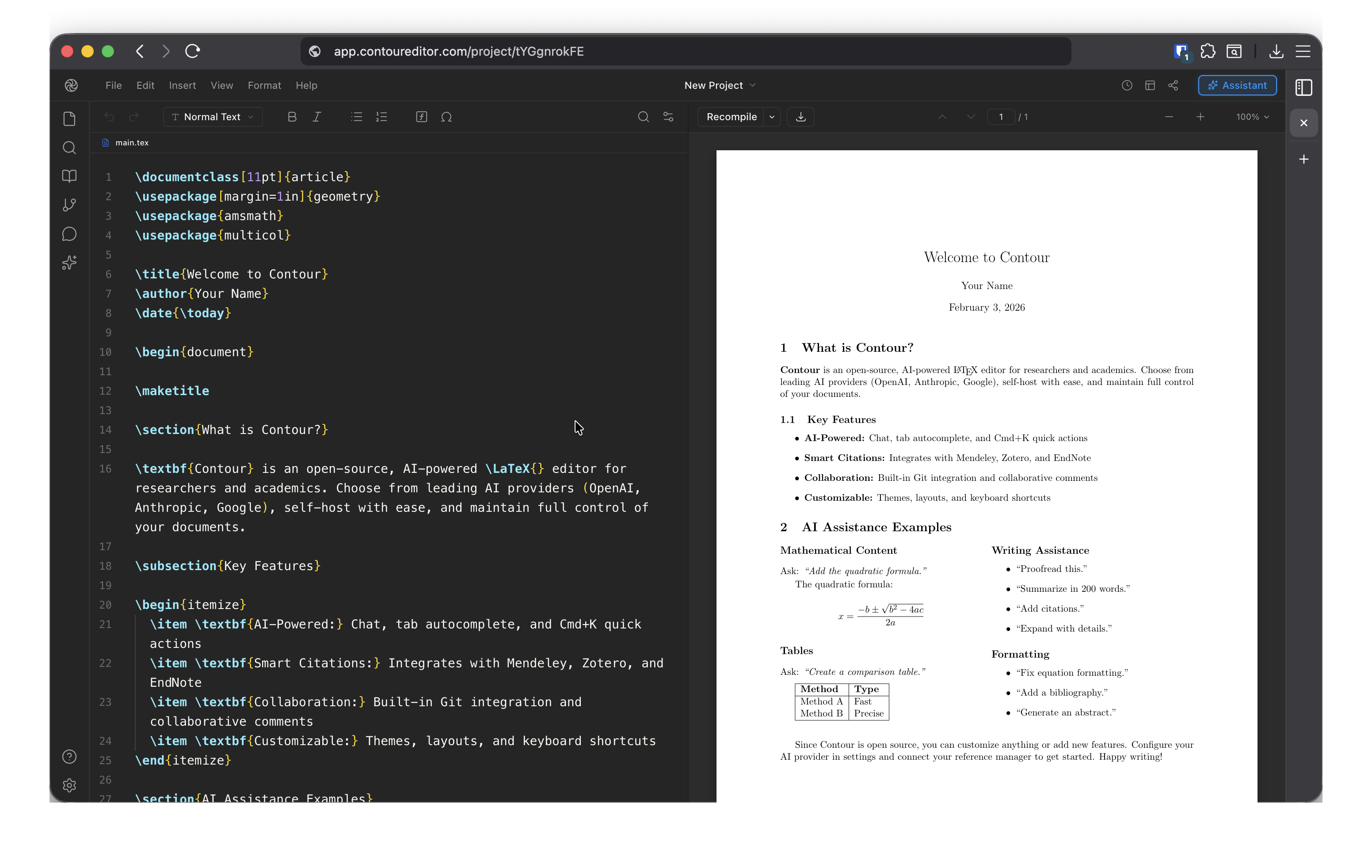Open the 100% zoom level dropdown
1372x868 pixels.
(x=1251, y=116)
